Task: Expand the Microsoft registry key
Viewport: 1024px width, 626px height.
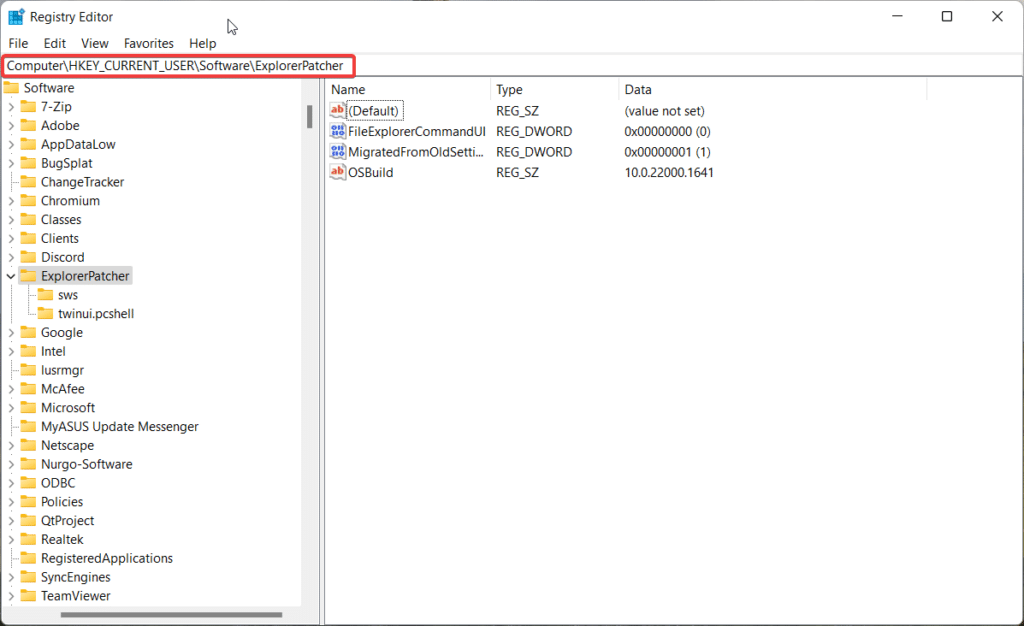Action: tap(12, 407)
